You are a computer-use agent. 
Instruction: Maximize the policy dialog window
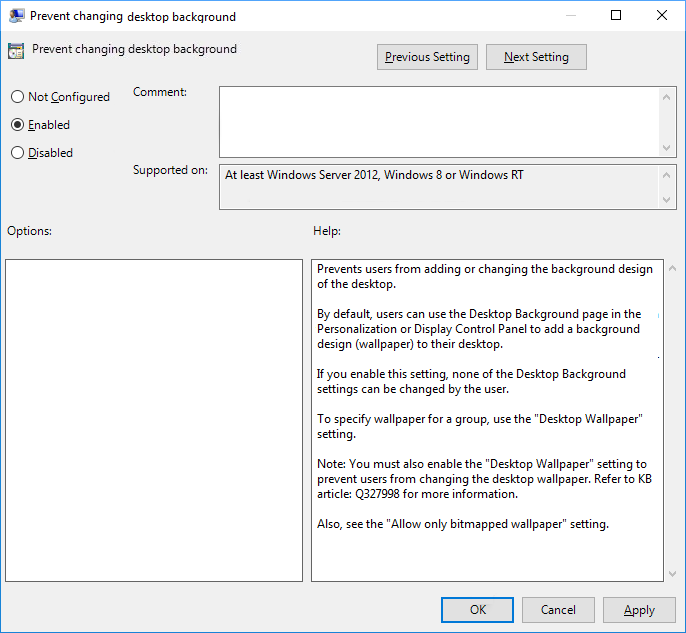click(x=616, y=15)
